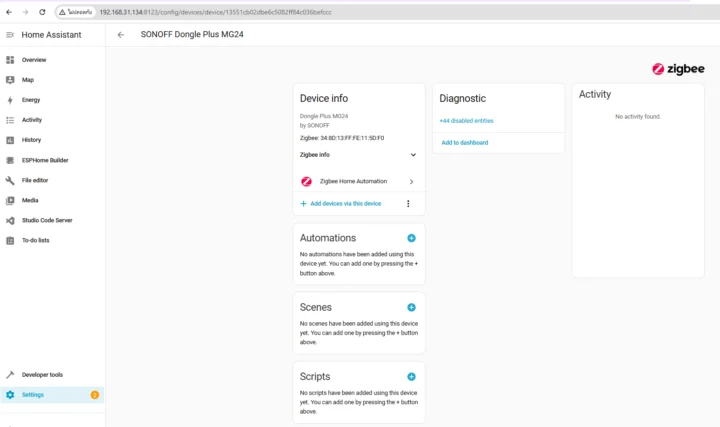Click the Scripts heading
This screenshot has width=720, height=427.
[315, 376]
